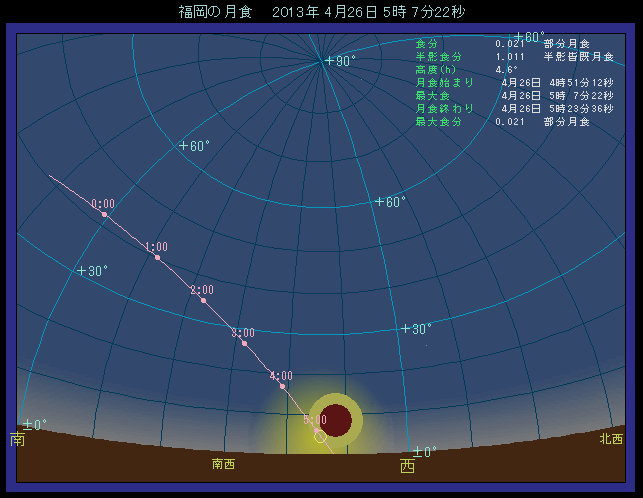Click the 南西 (southwest) direction label

tap(223, 464)
